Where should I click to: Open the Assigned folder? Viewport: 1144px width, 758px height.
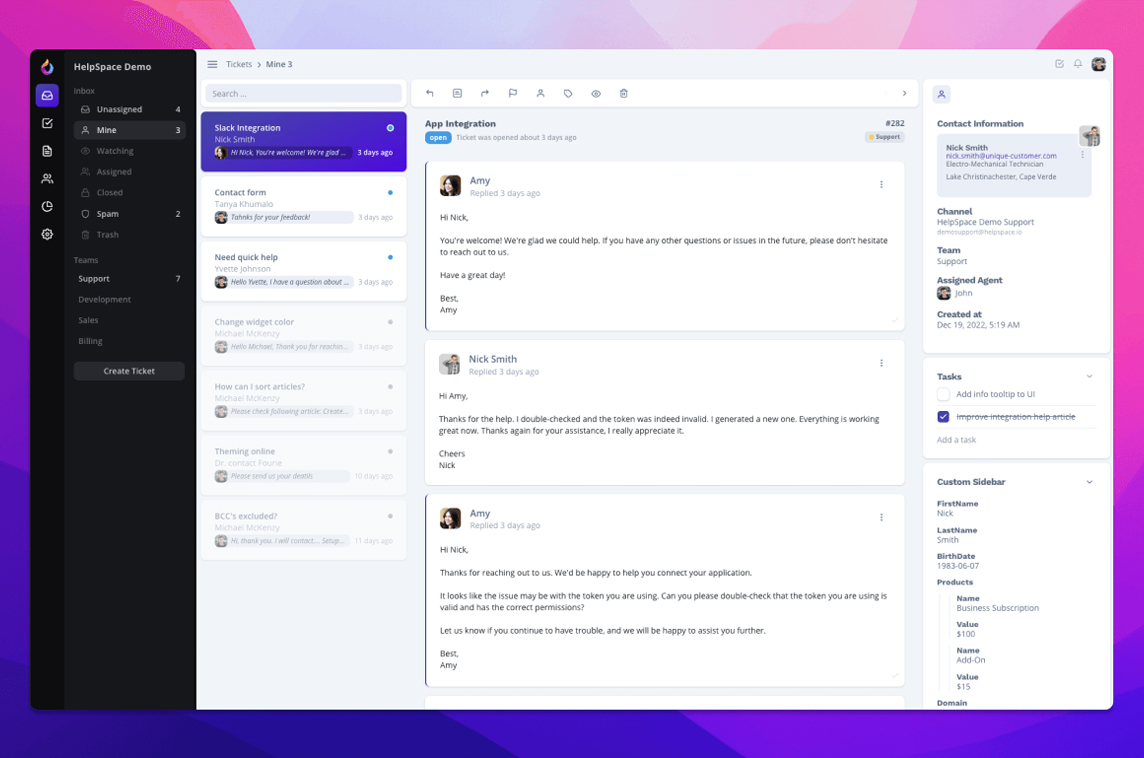pos(129,171)
